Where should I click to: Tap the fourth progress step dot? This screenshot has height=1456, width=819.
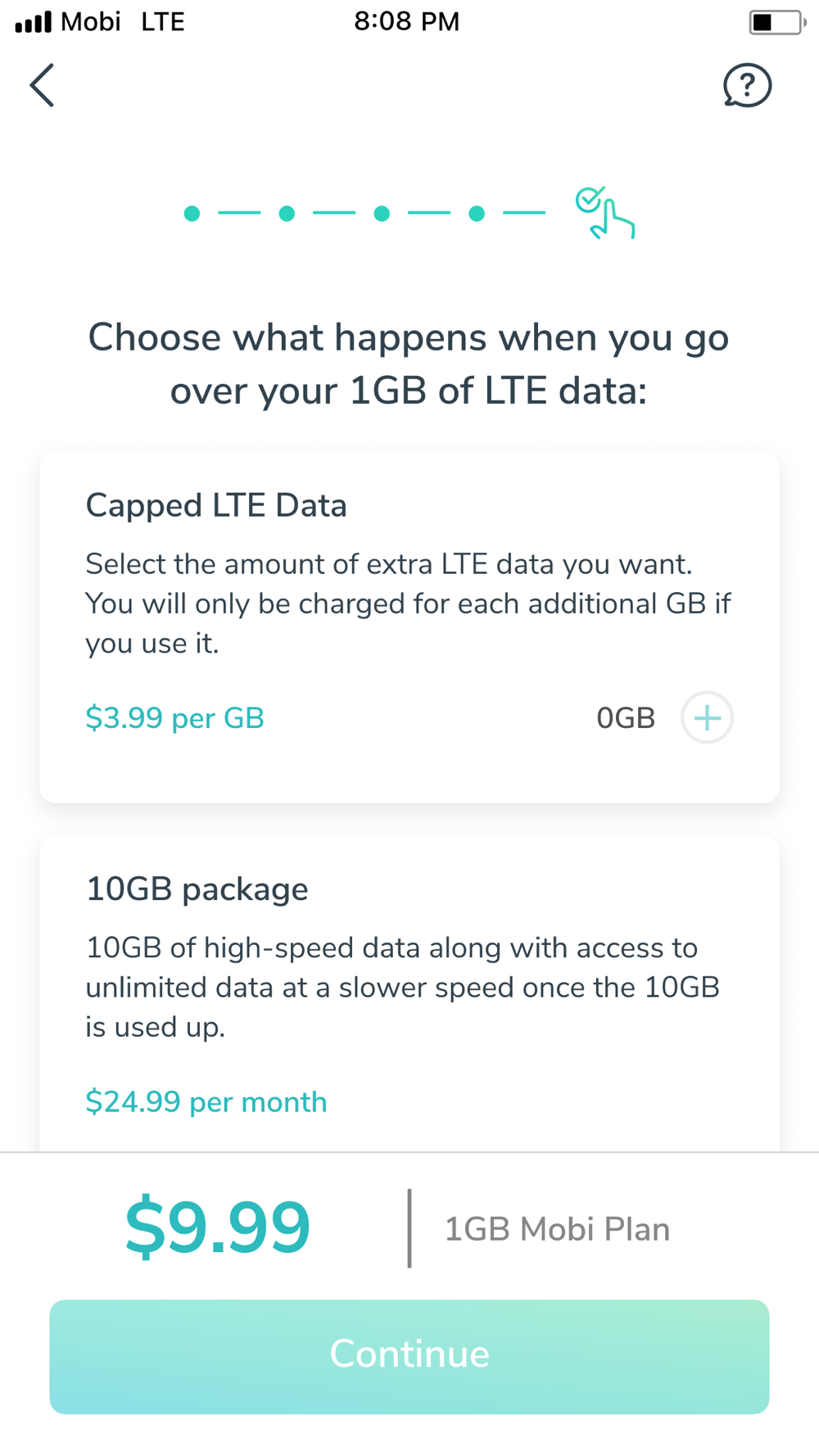click(x=477, y=214)
